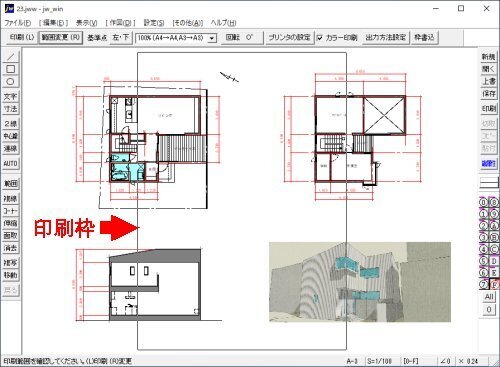Image resolution: width=500 pixels, height=367 pixels.
Task: Activate the 移動 move tool
Action: coord(10,275)
